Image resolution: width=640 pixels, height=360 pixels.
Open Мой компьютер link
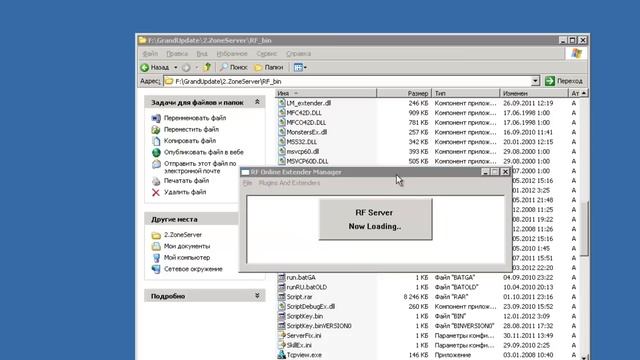[x=187, y=258]
